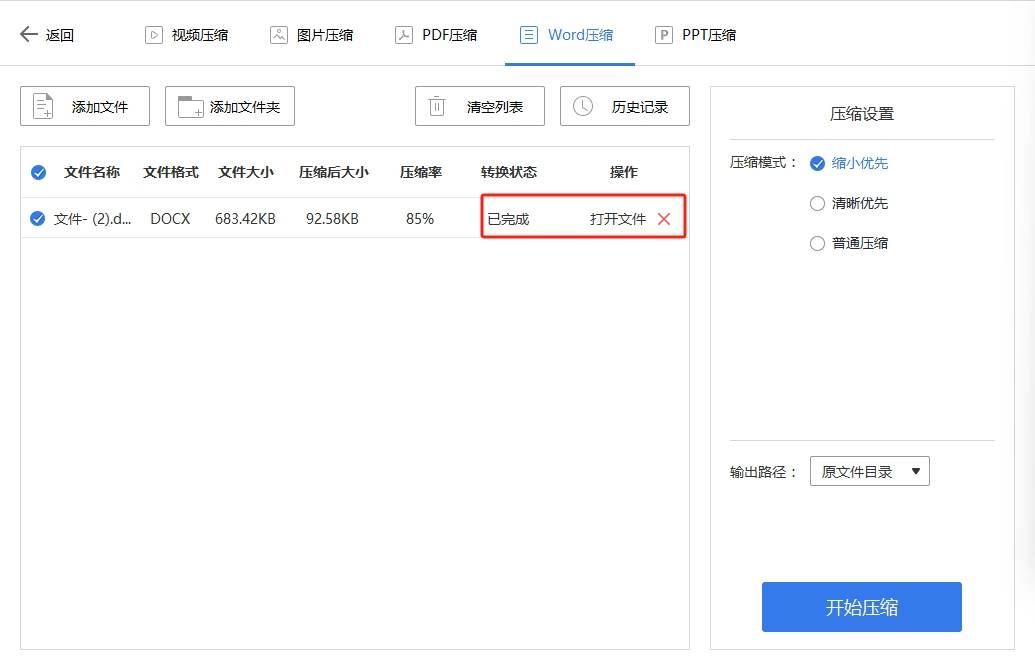1035x670 pixels.
Task: Click the file name 文件- (2).d...
Action: 92,218
